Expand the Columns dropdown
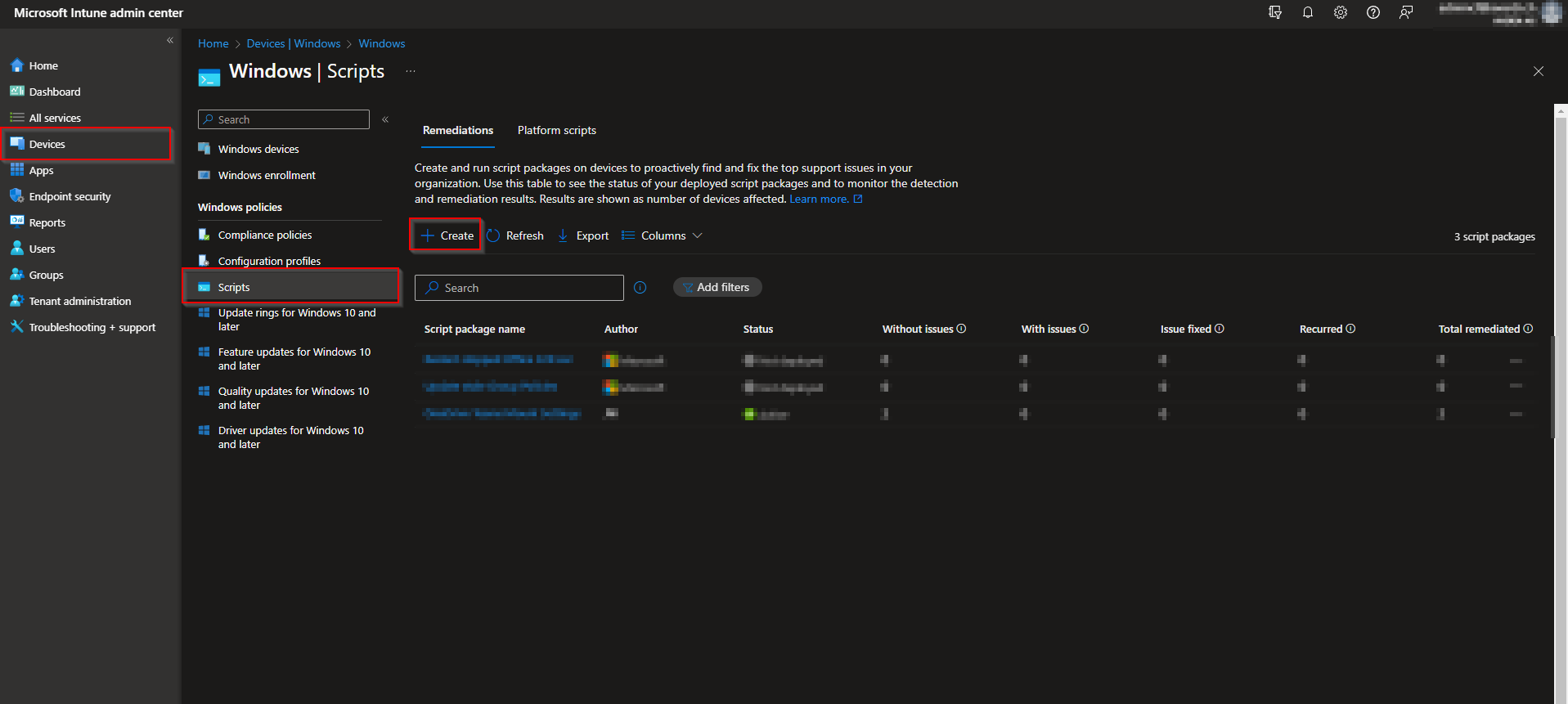 (x=662, y=235)
